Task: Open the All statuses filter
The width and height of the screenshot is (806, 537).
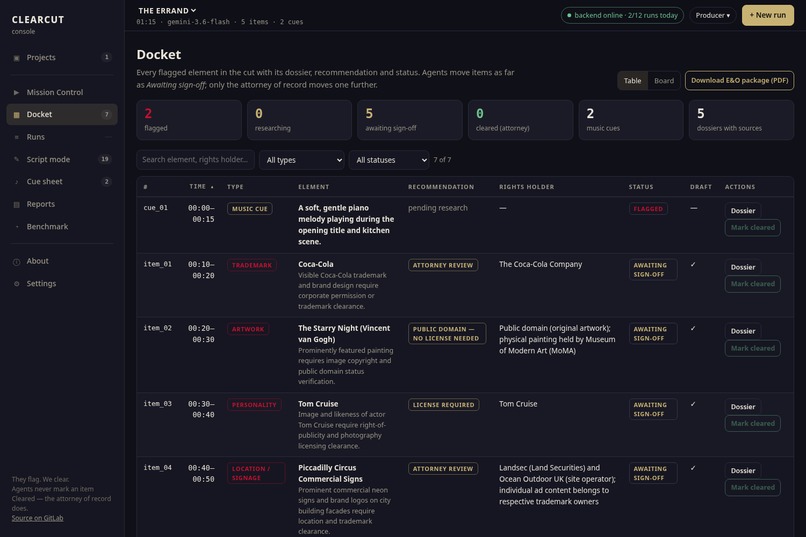Action: [389, 160]
